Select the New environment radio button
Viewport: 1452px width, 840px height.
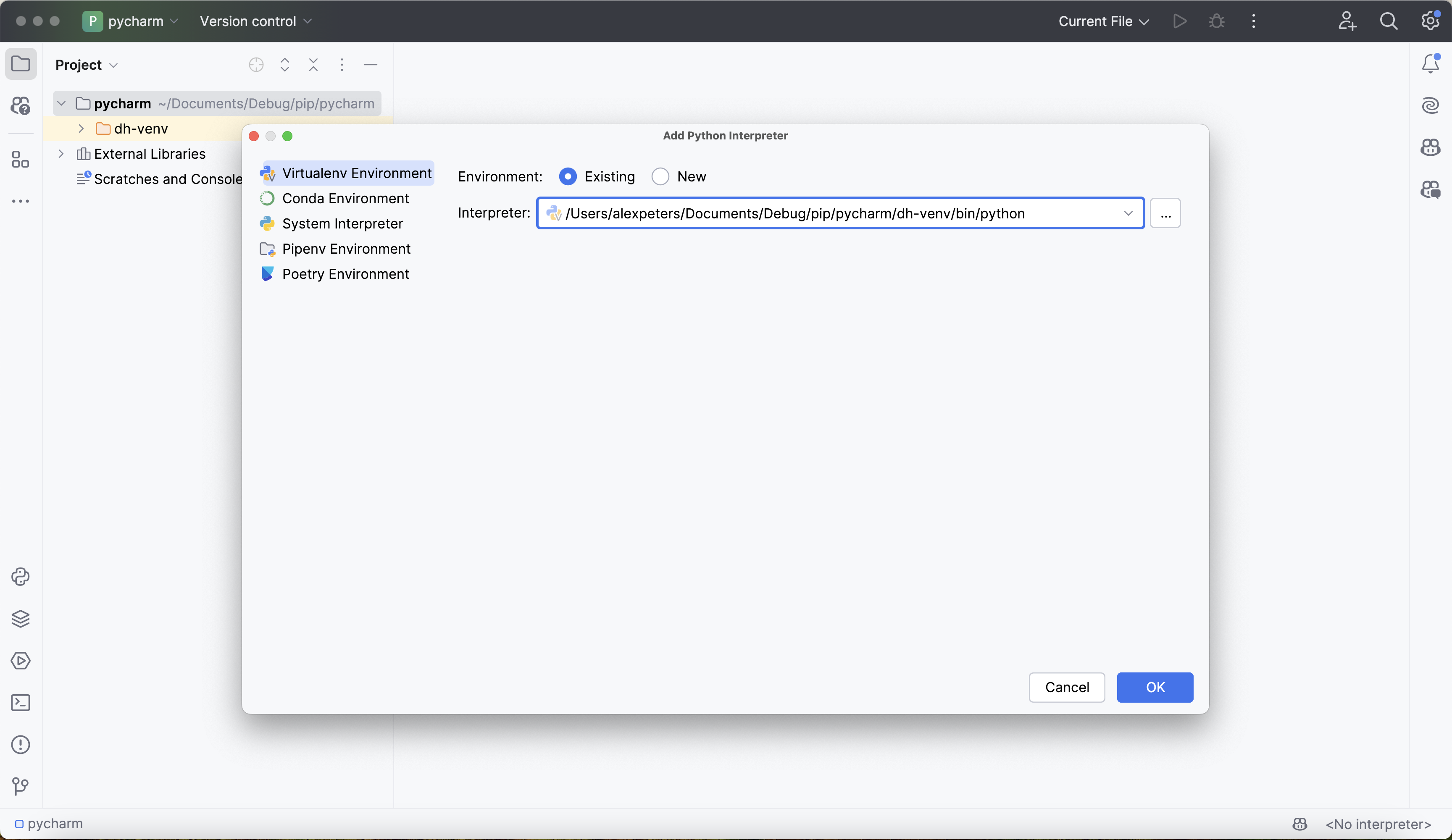[660, 176]
